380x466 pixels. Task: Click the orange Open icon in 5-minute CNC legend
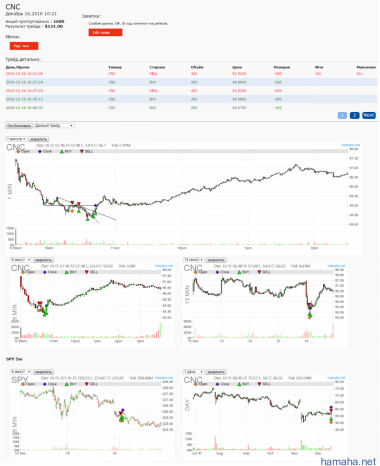tap(23, 272)
